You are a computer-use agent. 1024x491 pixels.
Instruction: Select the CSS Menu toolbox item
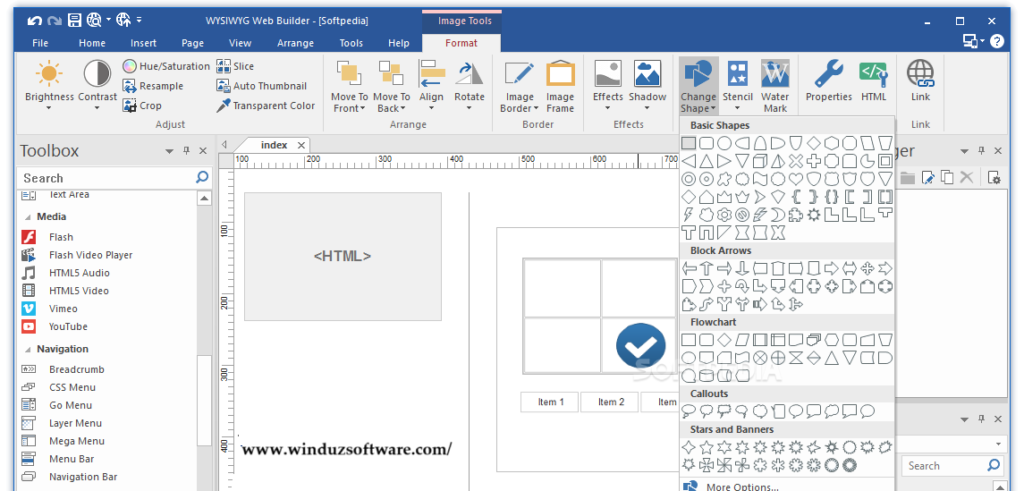tap(59, 387)
